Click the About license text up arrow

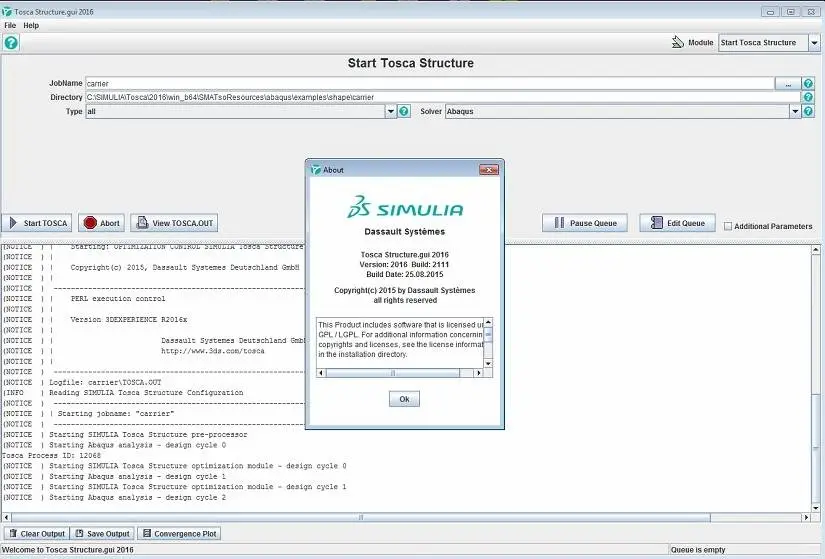click(x=488, y=322)
